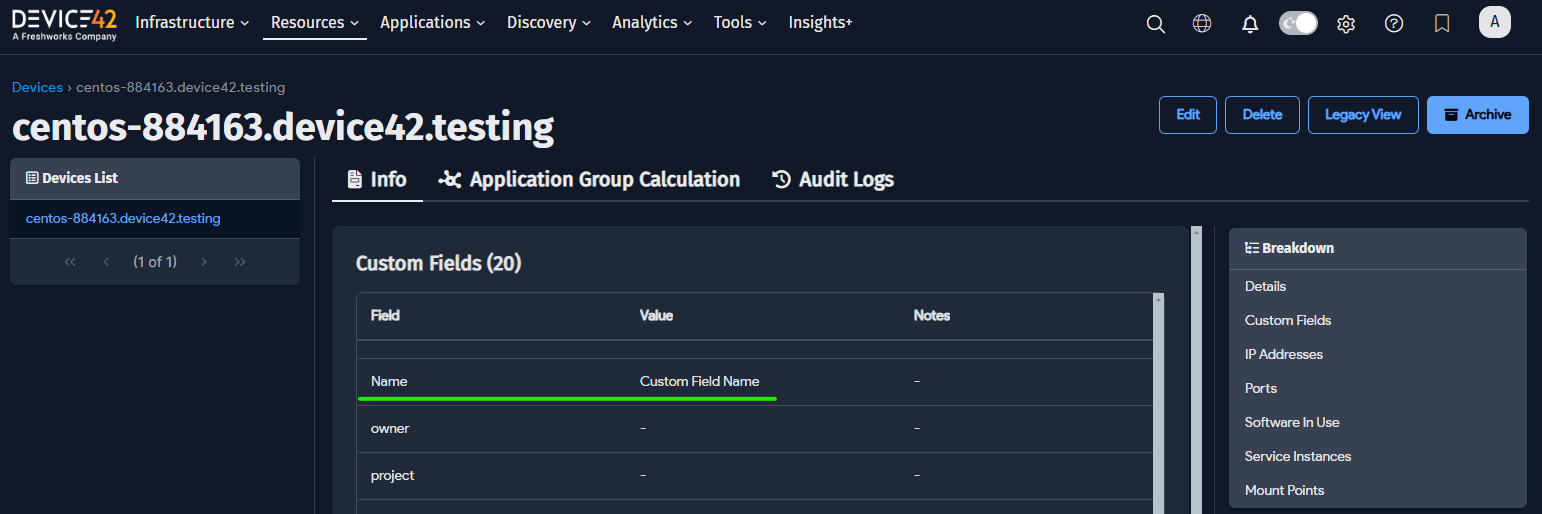Click the Custom Fields table scrollbar

(x=1158, y=400)
